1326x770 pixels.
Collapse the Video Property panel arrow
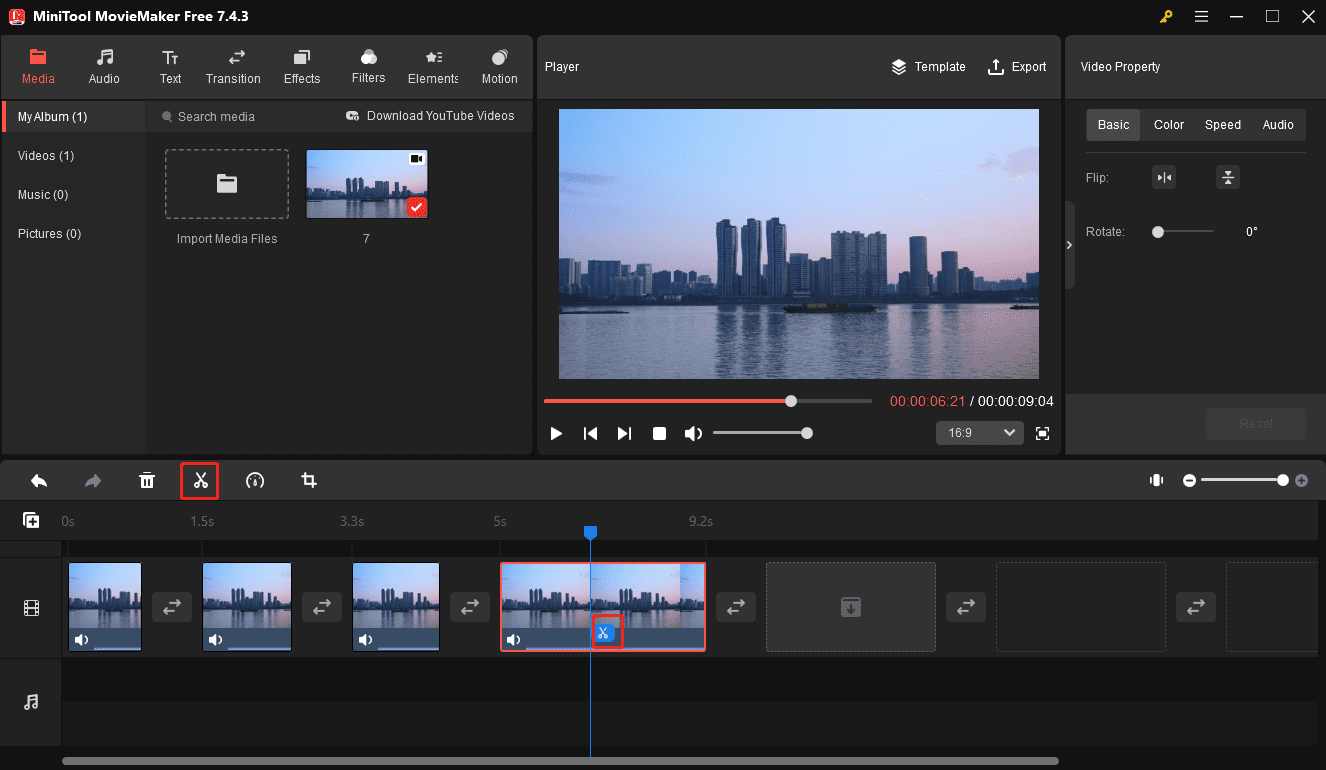1069,245
